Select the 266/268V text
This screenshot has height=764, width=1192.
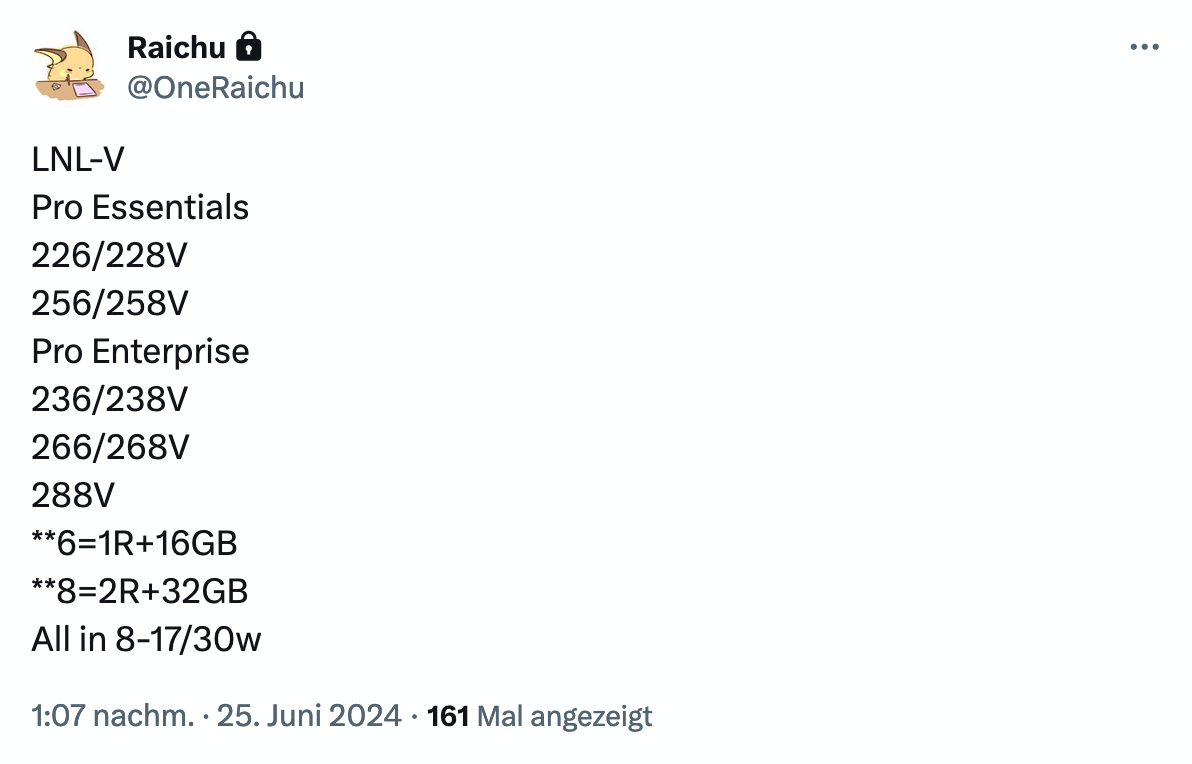[110, 447]
